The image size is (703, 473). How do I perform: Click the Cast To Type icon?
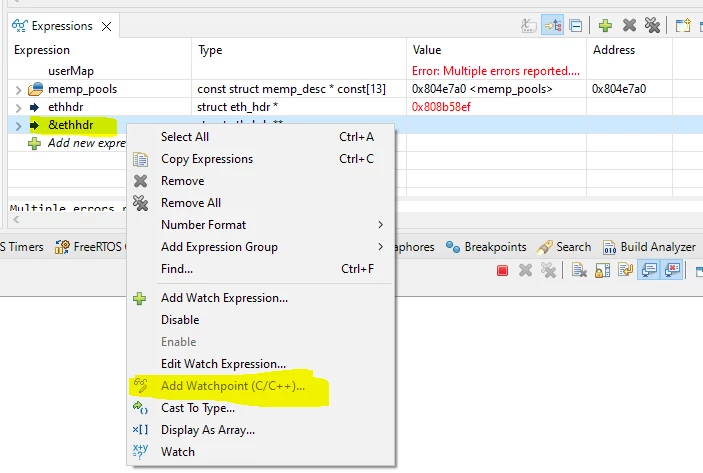point(140,408)
